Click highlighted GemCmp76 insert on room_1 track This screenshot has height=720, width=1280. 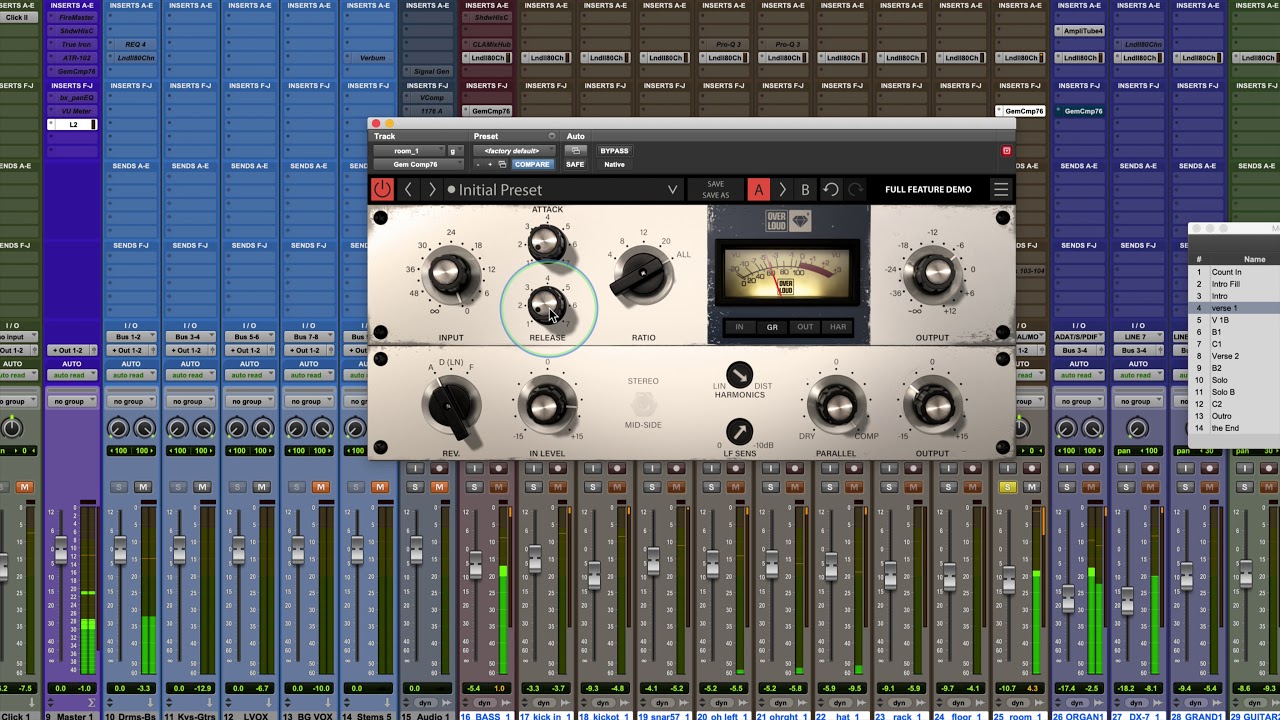click(1020, 111)
